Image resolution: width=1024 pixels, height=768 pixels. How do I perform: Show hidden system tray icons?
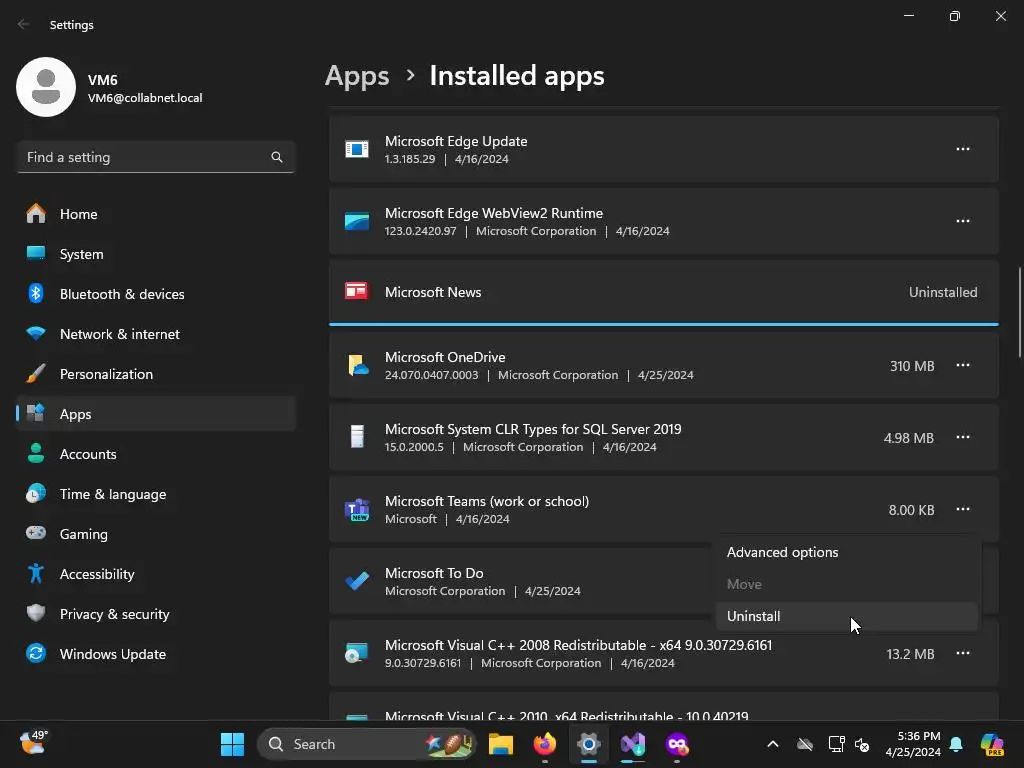pos(773,744)
